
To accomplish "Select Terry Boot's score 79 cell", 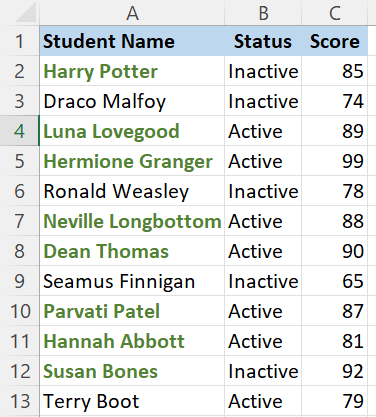I will tap(335, 401).
